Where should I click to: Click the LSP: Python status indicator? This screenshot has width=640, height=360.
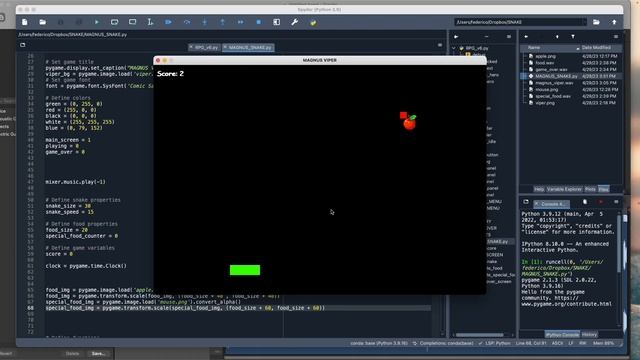pyautogui.click(x=494, y=343)
